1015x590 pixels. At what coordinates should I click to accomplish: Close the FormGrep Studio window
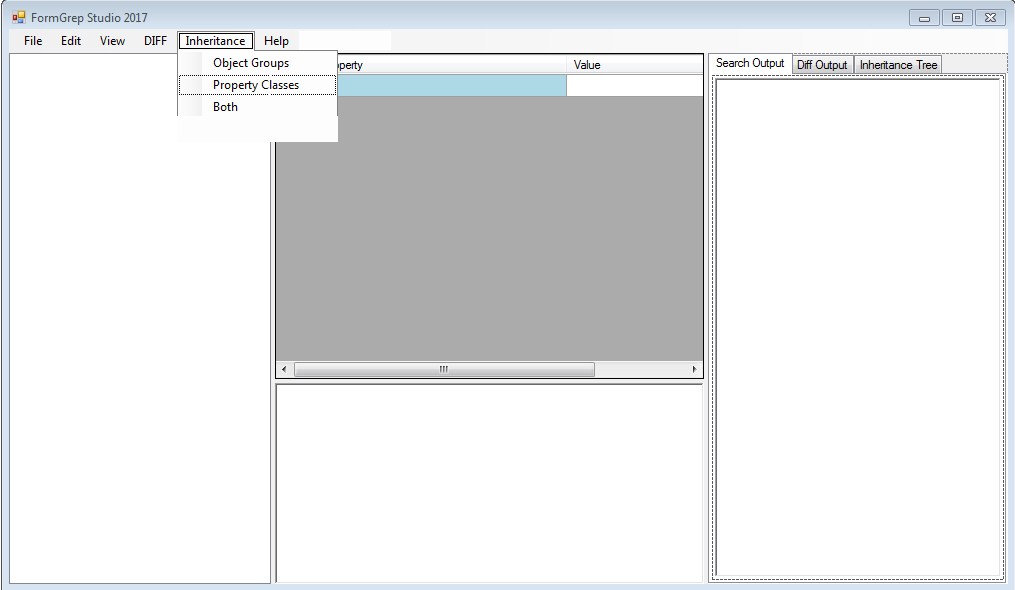(990, 18)
